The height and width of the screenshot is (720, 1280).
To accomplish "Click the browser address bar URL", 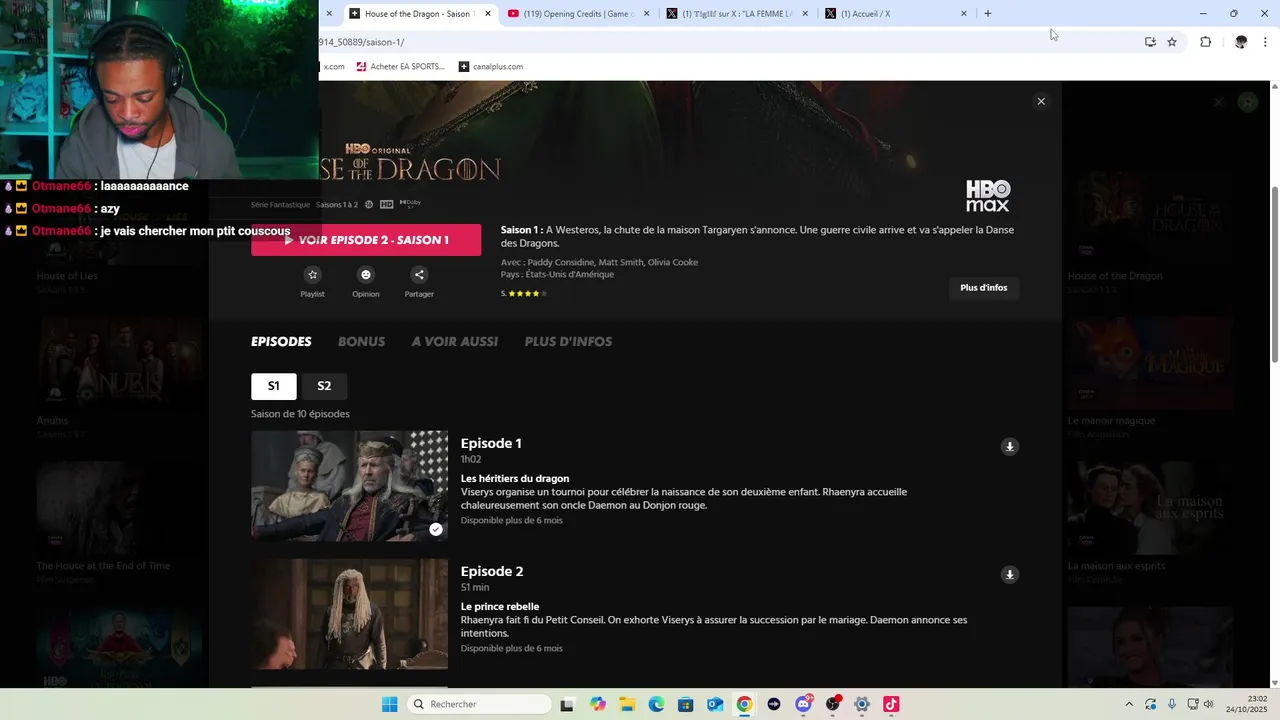I will coord(362,42).
